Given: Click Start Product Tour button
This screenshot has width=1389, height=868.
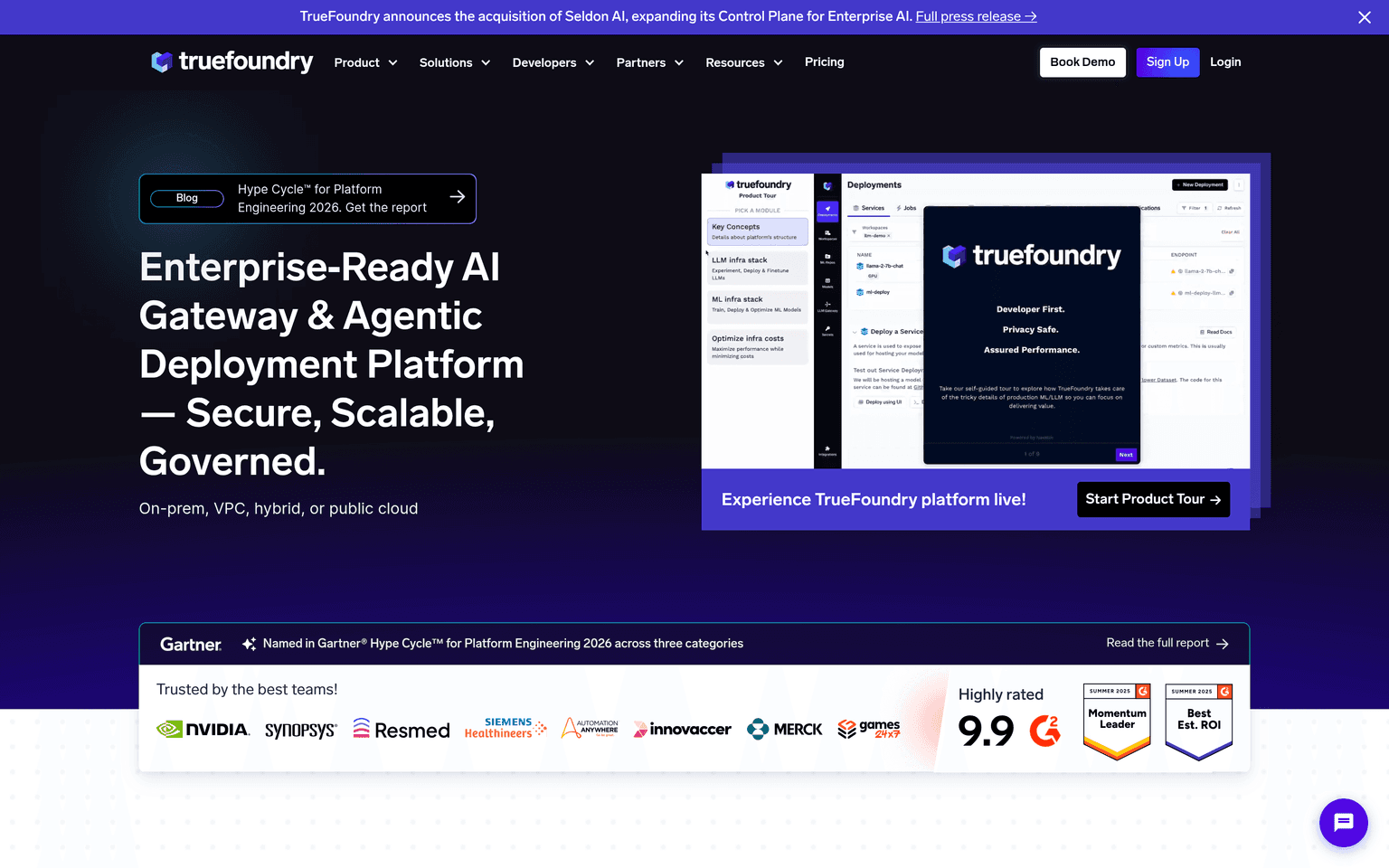Looking at the screenshot, I should [x=1153, y=499].
